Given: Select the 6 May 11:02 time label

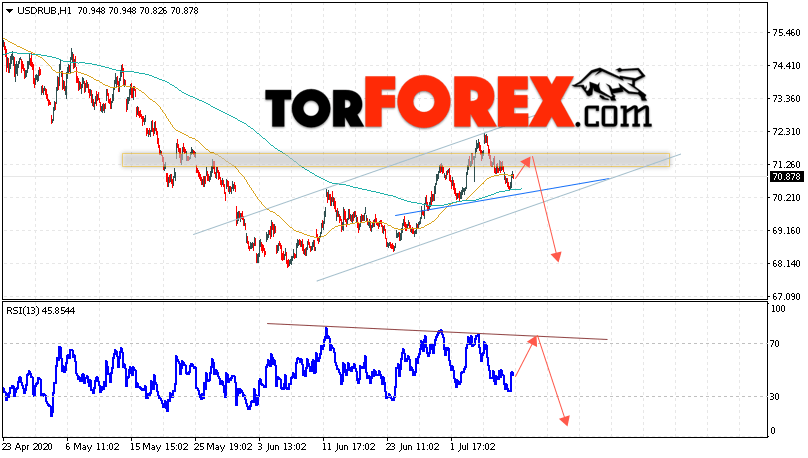Looking at the screenshot, I should (93, 447).
